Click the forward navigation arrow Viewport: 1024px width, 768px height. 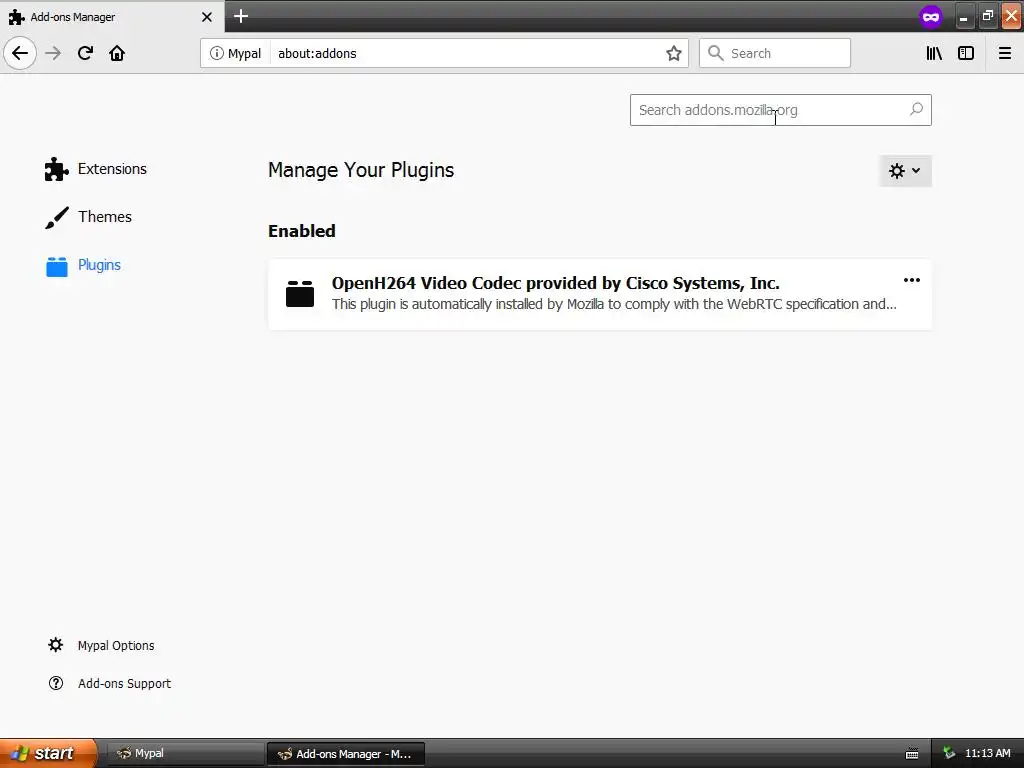[x=53, y=53]
